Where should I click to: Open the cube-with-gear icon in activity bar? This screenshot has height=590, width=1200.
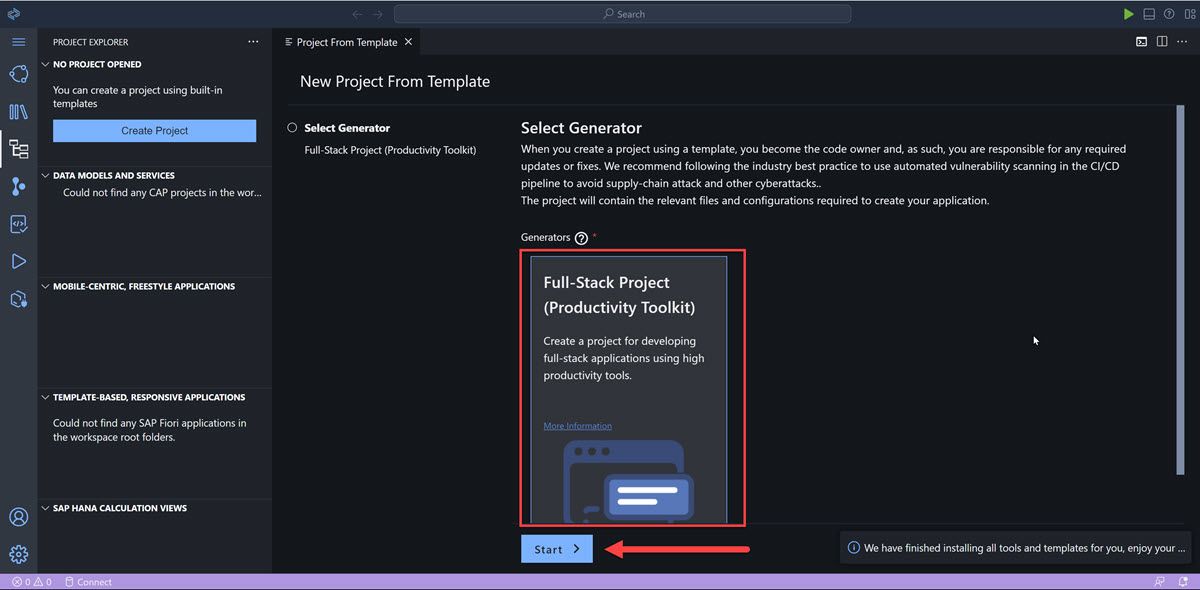coord(18,298)
